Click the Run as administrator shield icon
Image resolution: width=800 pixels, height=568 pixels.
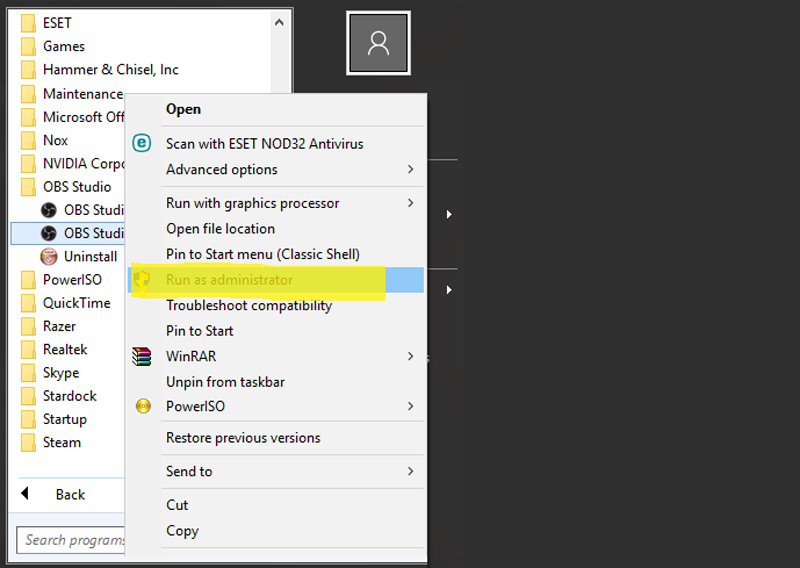[143, 280]
